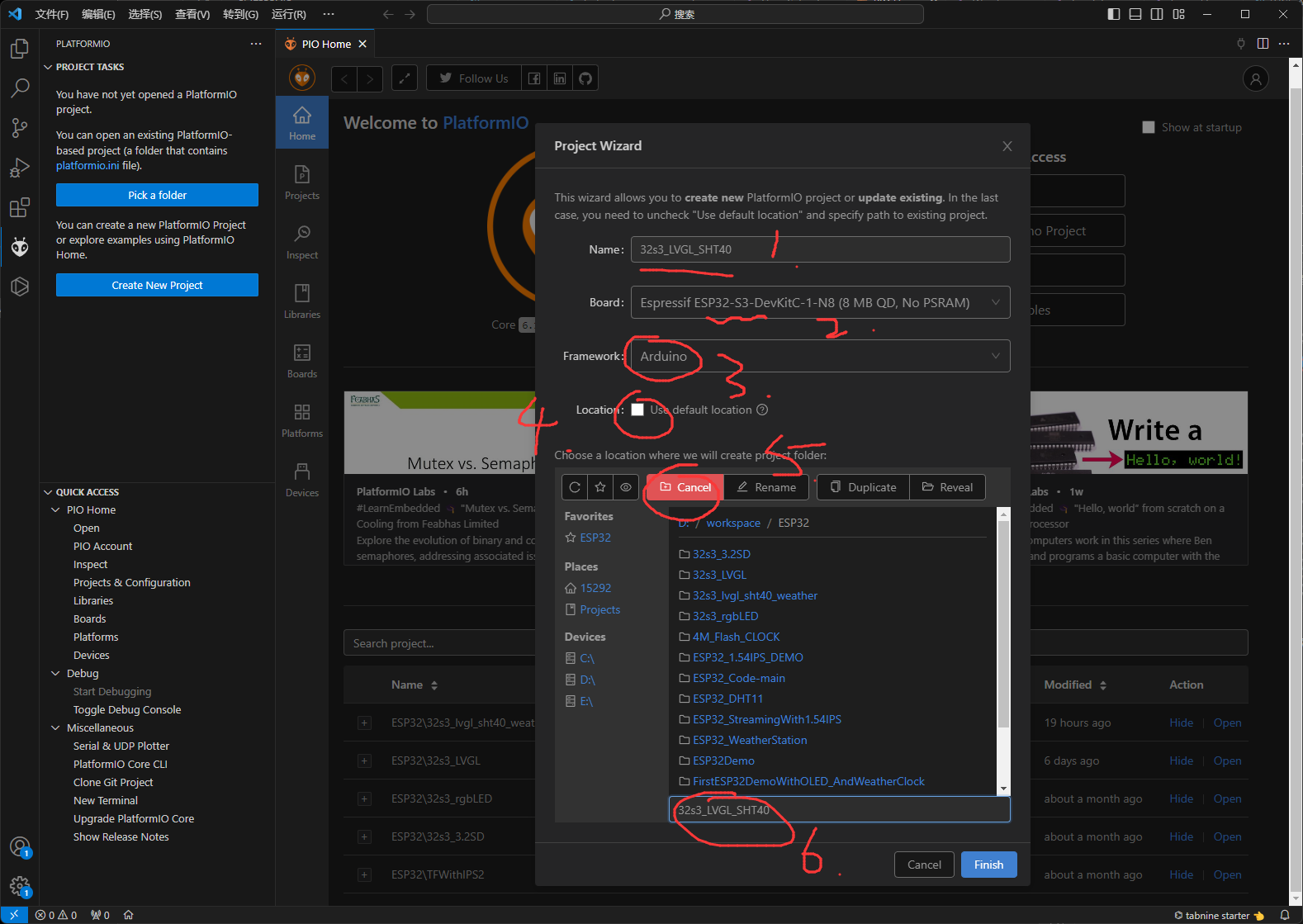The width and height of the screenshot is (1303, 924).
Task: Close the Project Wizard dialog X
Action: point(1007,146)
